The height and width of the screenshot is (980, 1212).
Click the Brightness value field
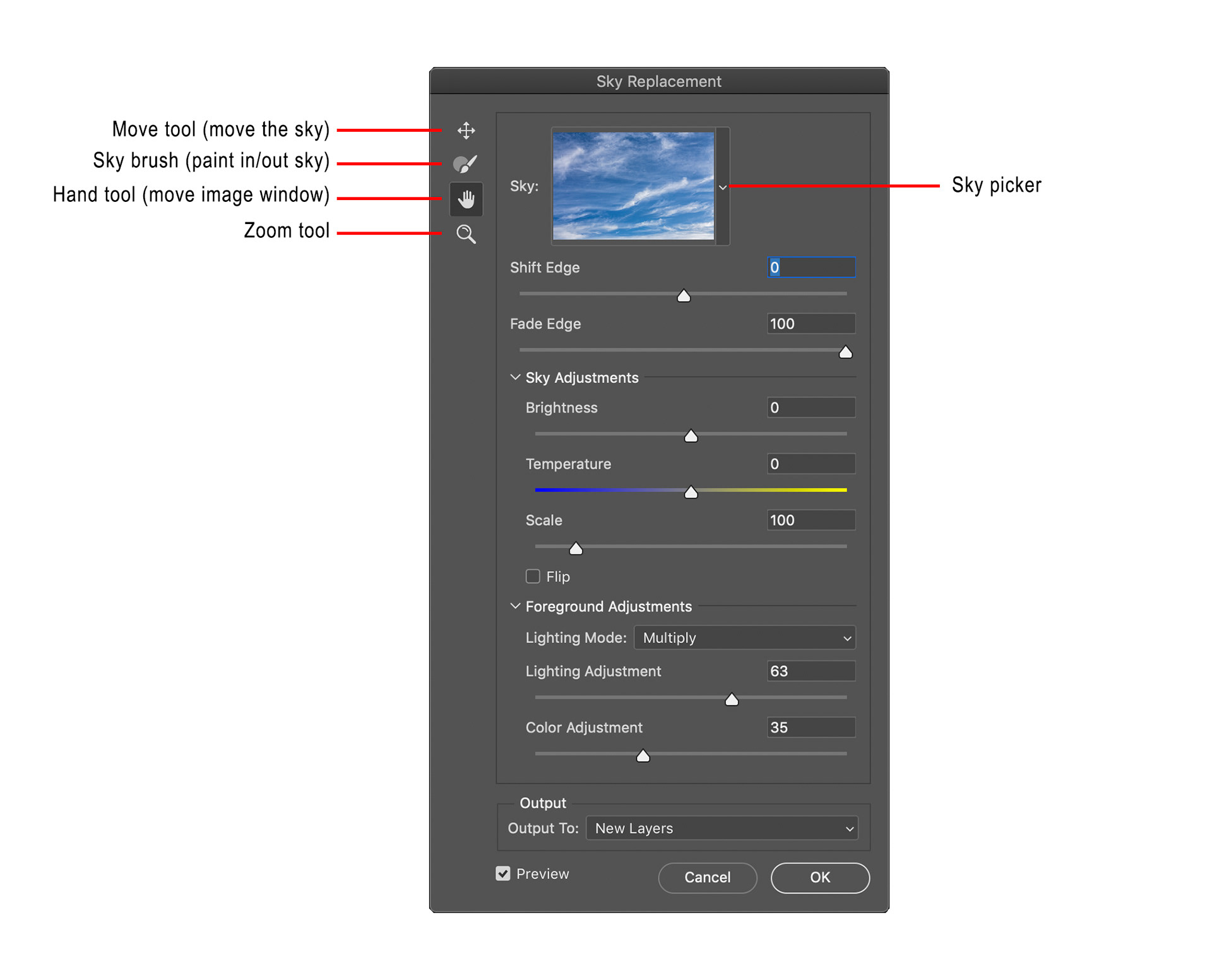(811, 408)
